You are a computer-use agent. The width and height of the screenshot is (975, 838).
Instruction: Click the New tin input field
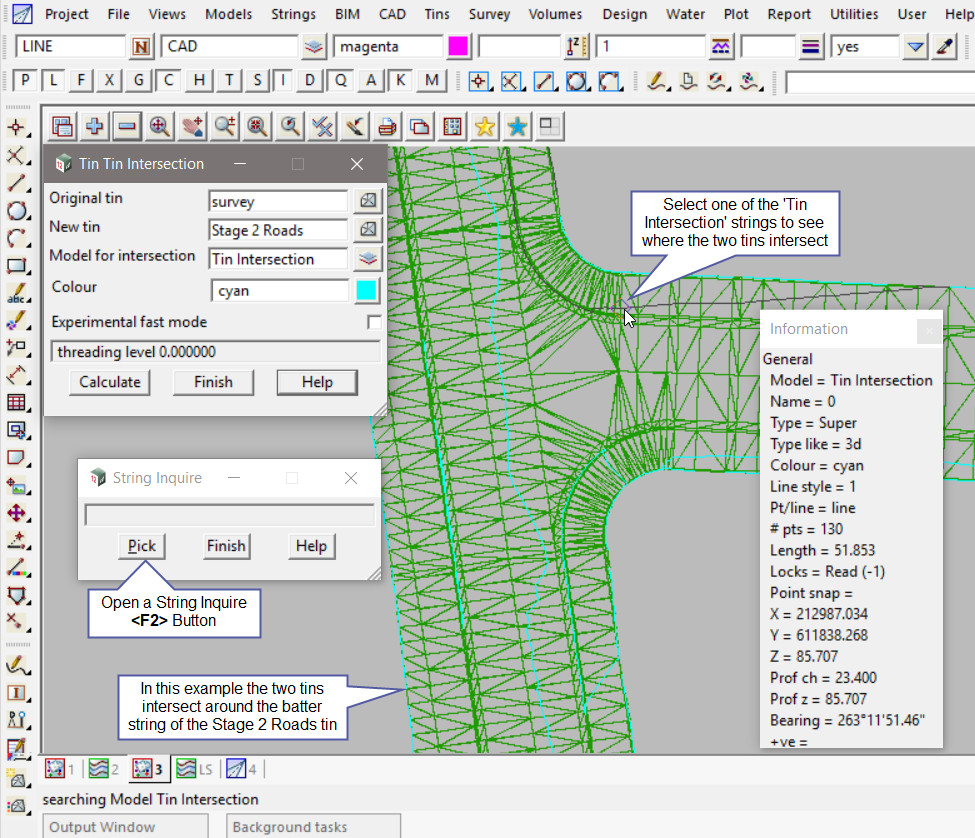pos(278,230)
